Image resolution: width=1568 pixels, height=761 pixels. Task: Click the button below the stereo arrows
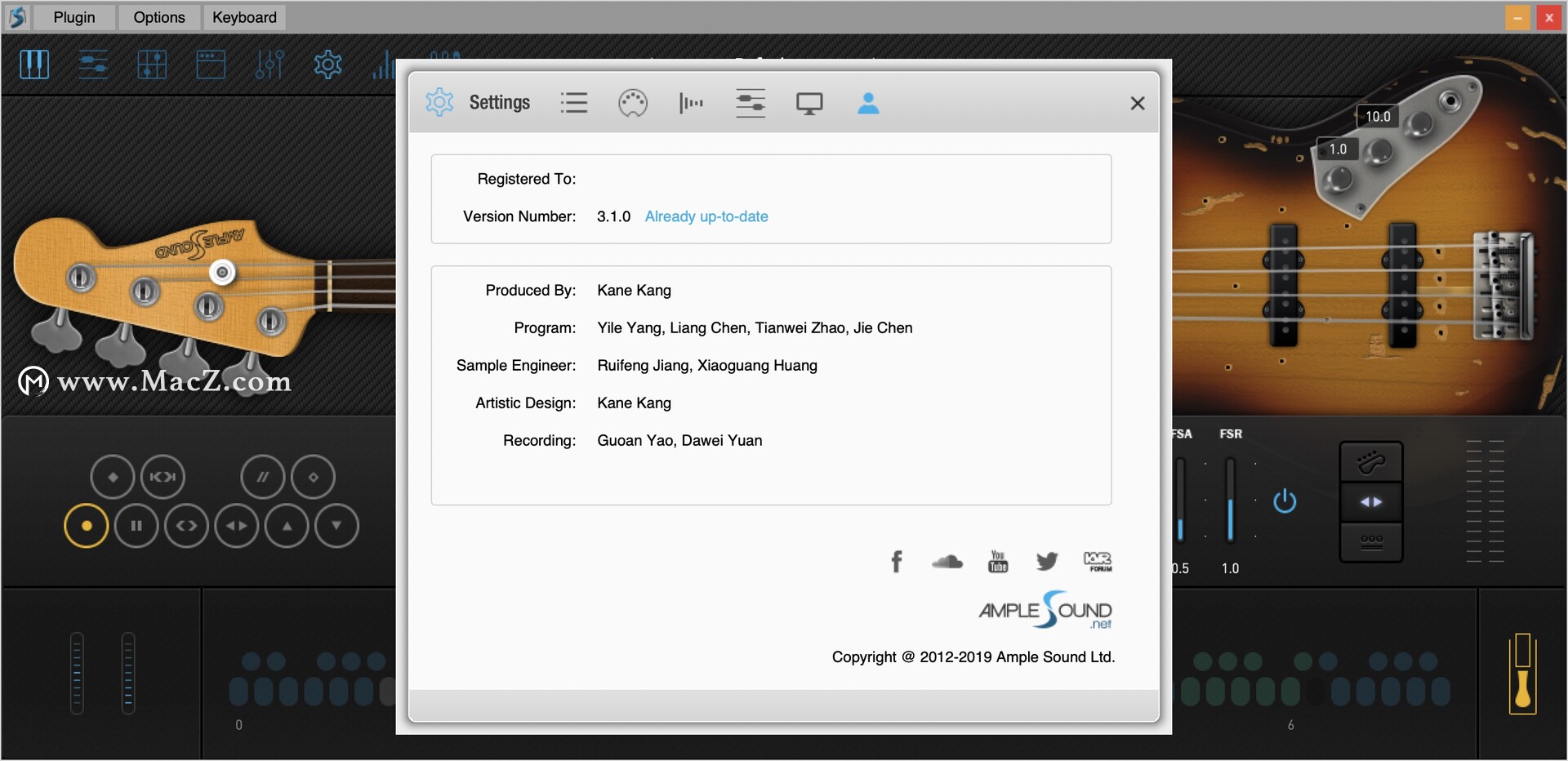click(x=1371, y=541)
